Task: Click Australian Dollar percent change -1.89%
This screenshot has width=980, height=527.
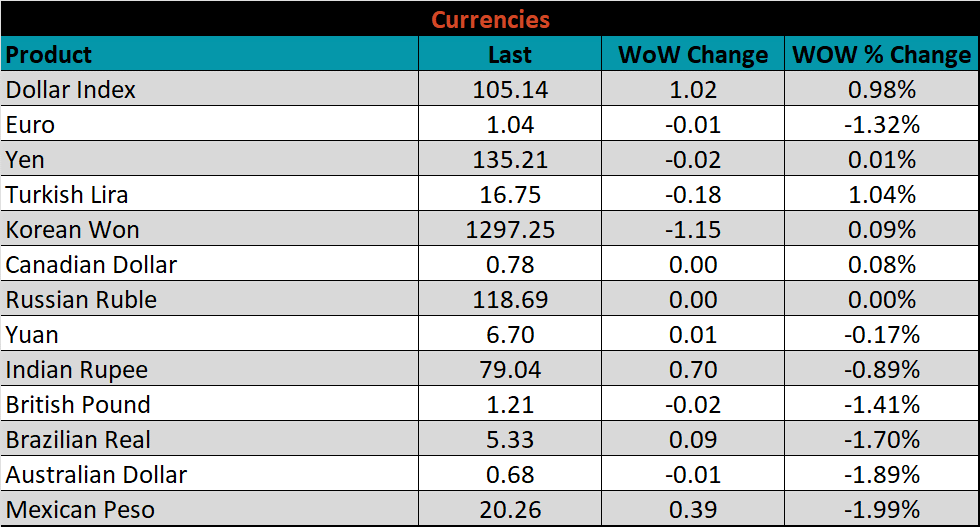Action: 881,475
